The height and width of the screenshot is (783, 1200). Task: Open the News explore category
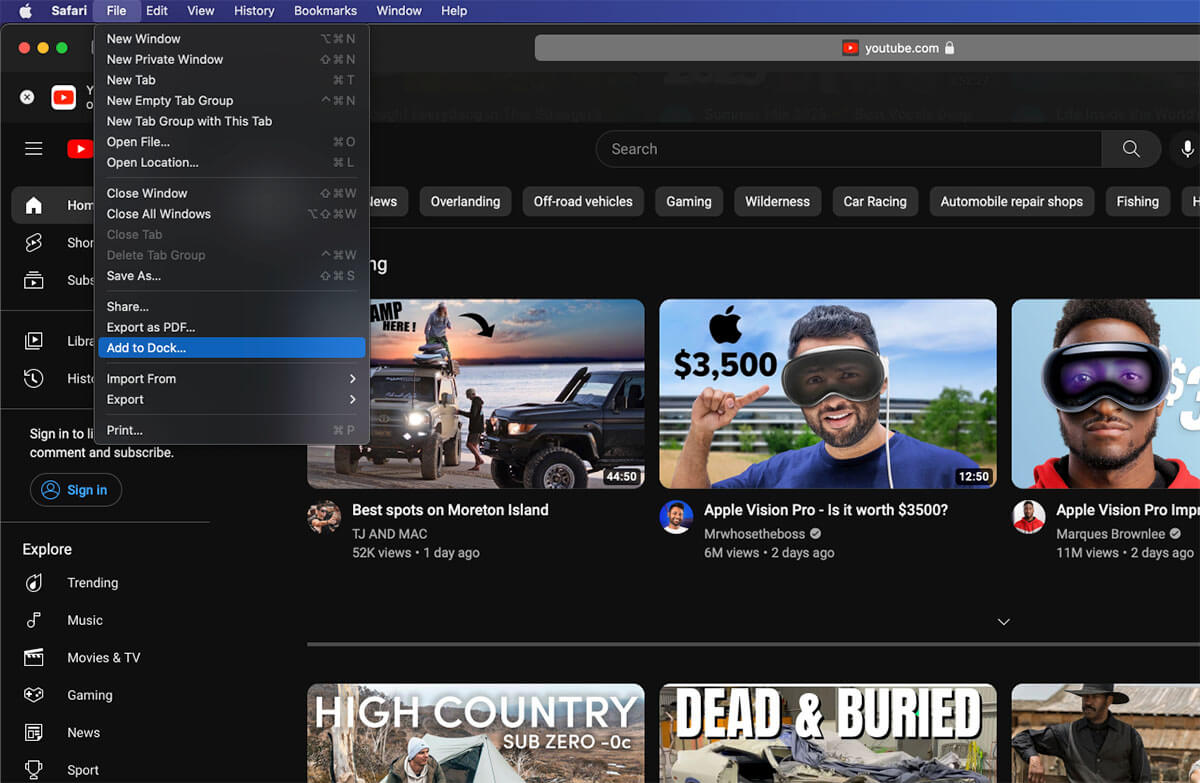pos(83,732)
